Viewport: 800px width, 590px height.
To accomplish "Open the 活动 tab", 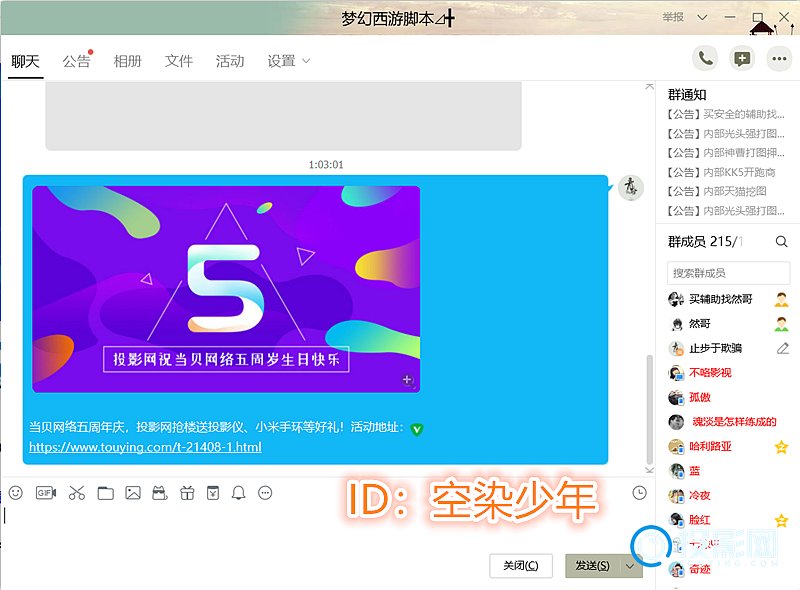I will tap(230, 62).
